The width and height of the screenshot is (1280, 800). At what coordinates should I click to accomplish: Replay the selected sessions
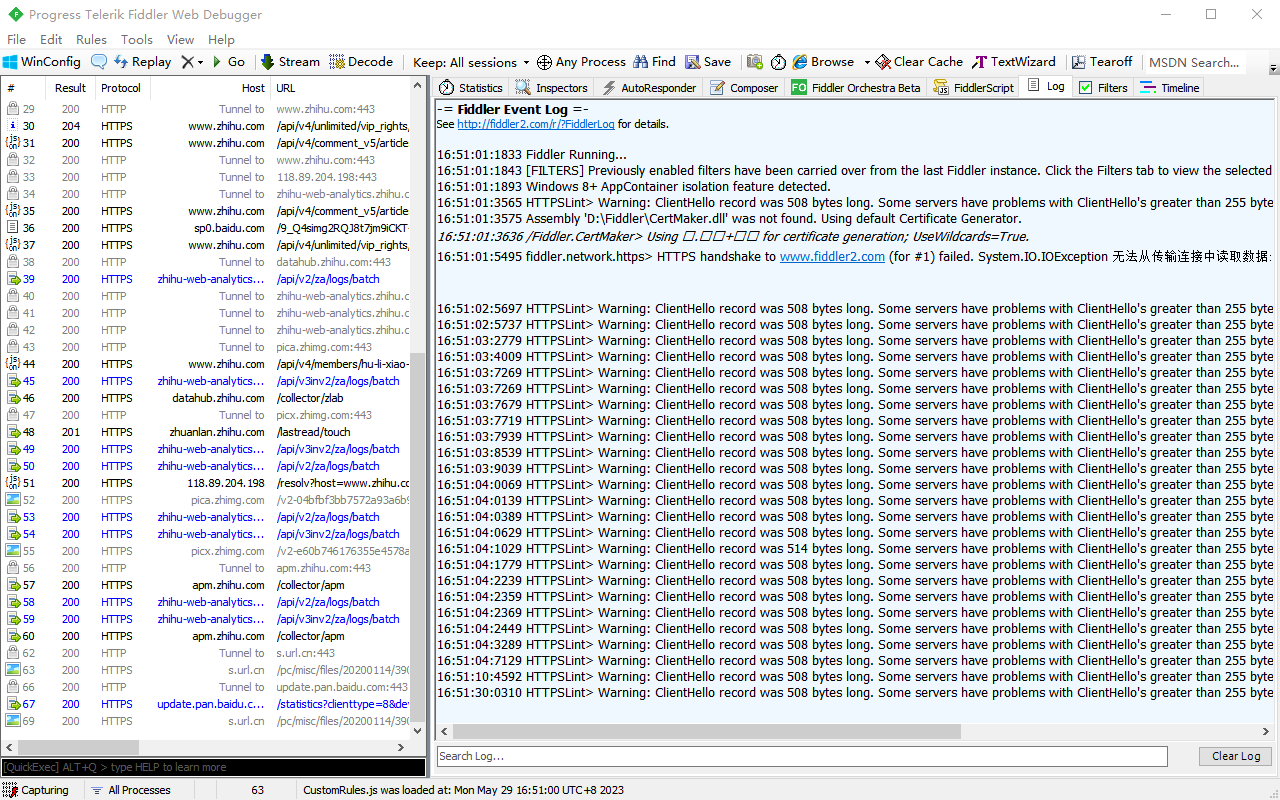click(x=142, y=62)
